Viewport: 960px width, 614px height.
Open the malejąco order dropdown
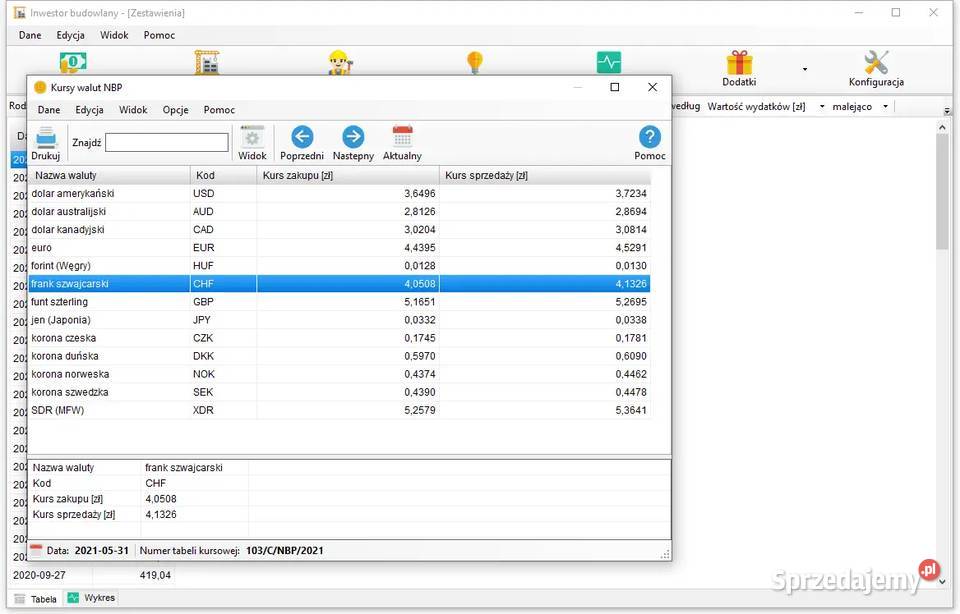click(x=860, y=106)
